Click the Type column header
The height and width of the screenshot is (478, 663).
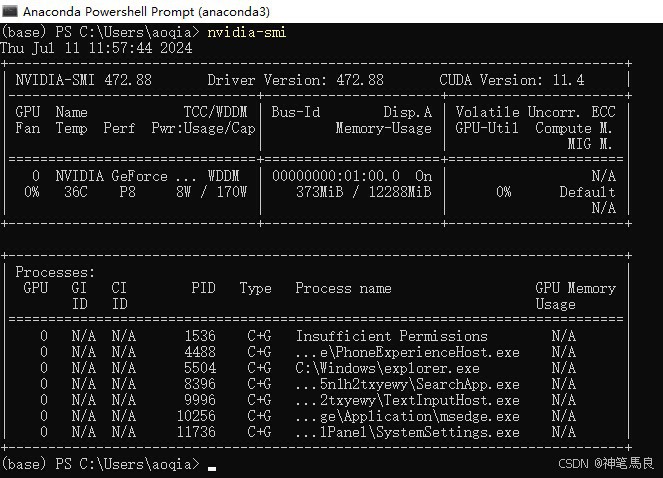255,288
